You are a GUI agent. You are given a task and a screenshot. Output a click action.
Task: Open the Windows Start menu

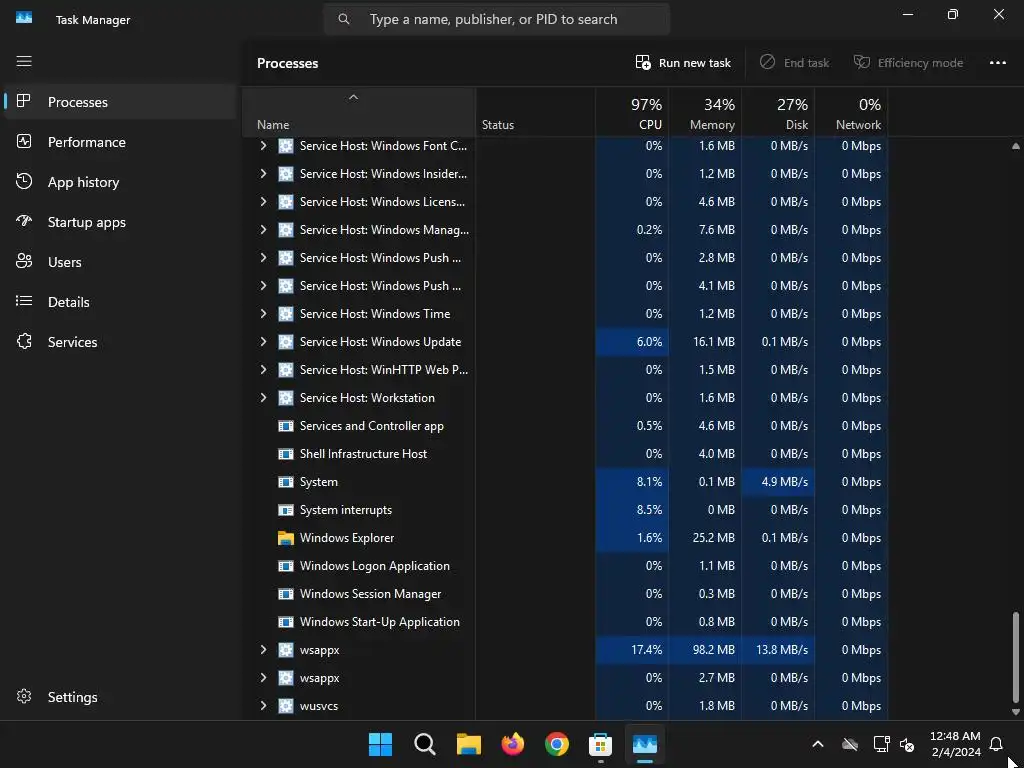380,744
